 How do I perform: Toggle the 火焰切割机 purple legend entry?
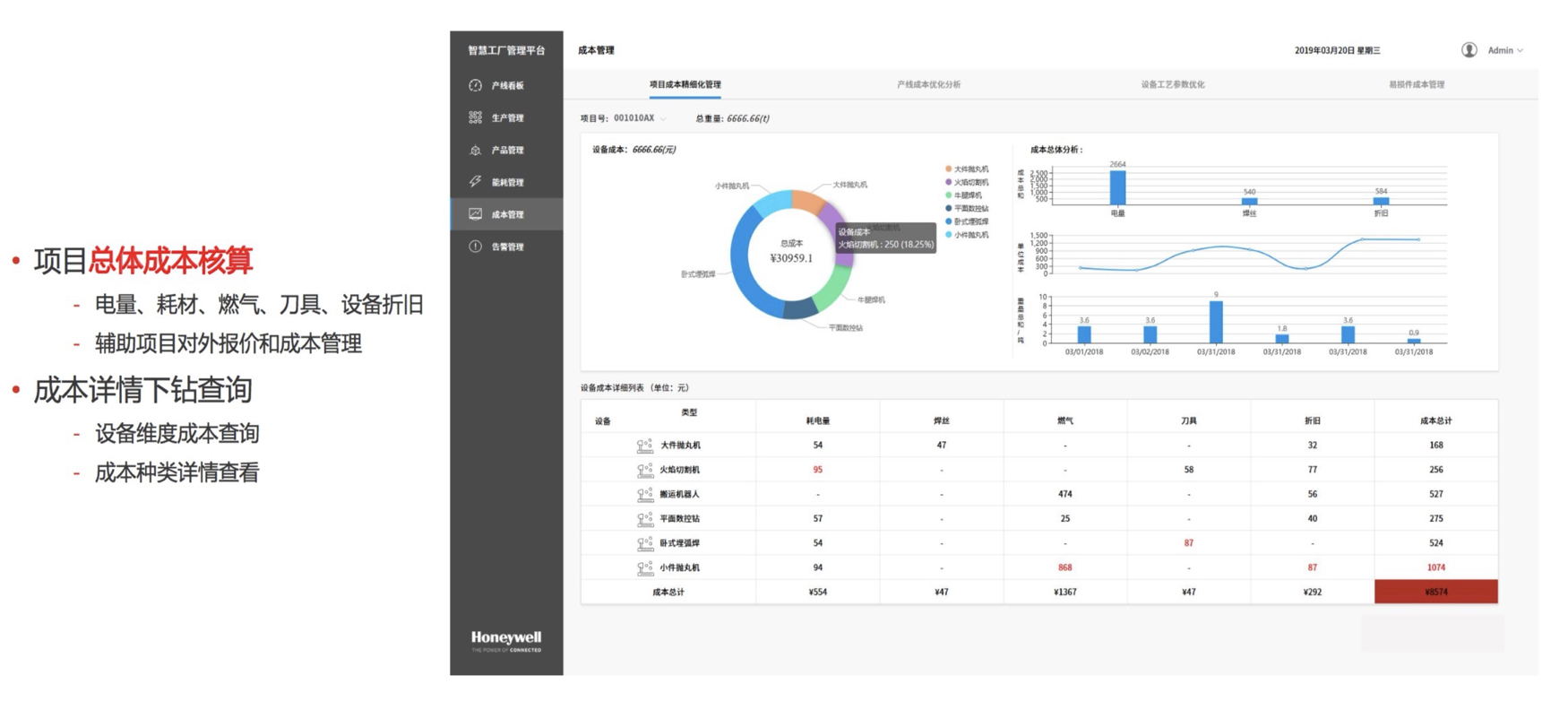pyautogui.click(x=967, y=182)
